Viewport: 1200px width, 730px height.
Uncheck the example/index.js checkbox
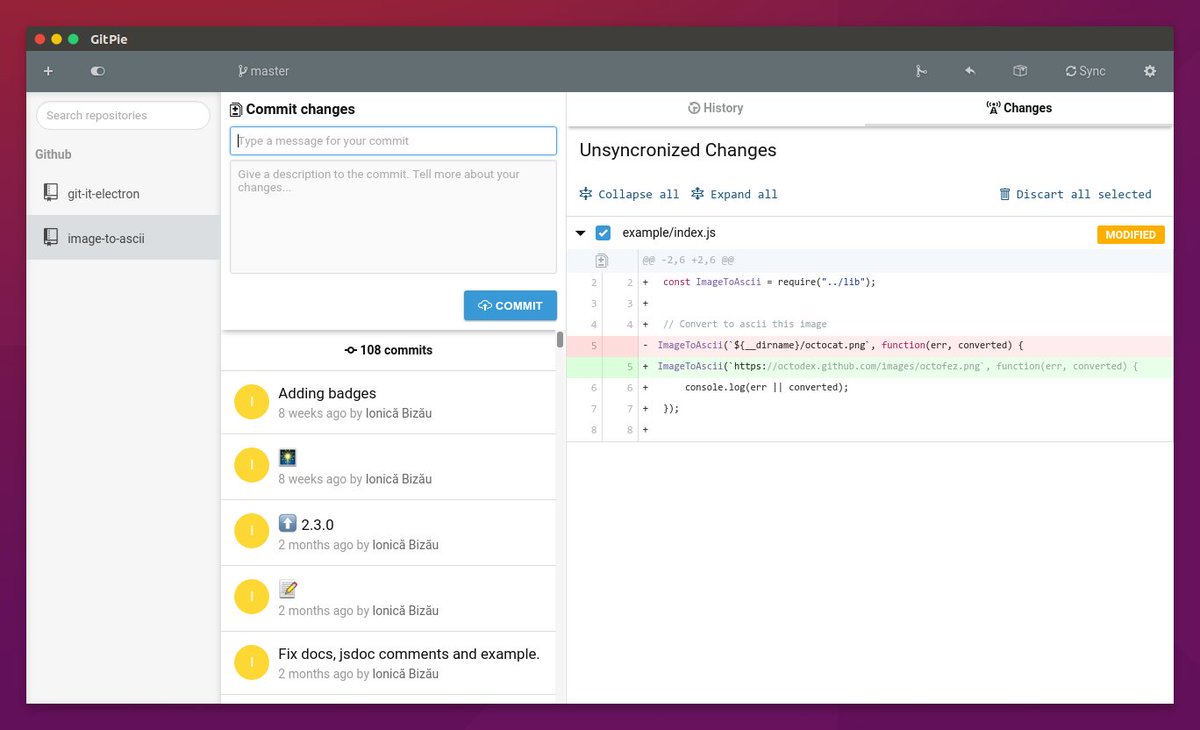[x=603, y=233]
